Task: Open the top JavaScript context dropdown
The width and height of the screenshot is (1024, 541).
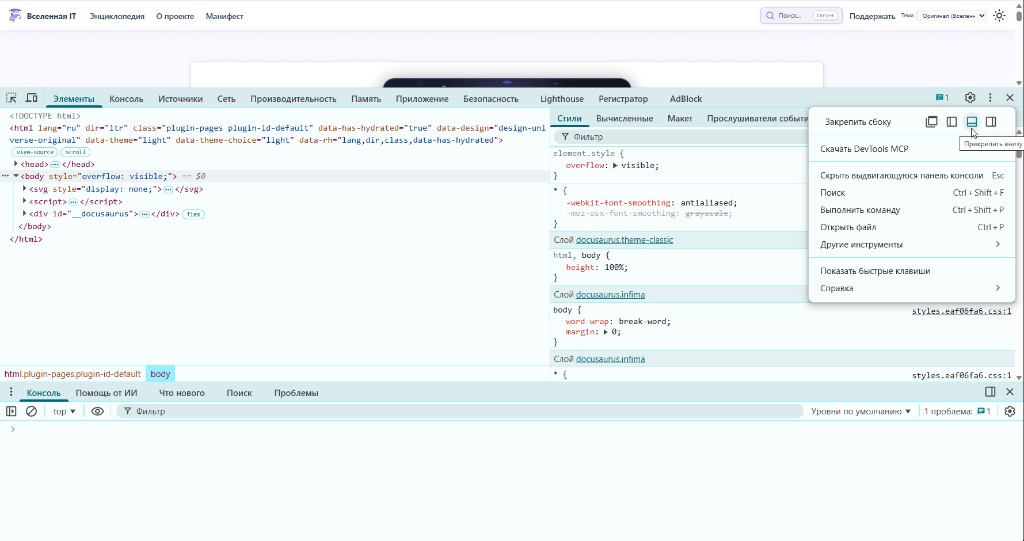Action: tap(64, 412)
